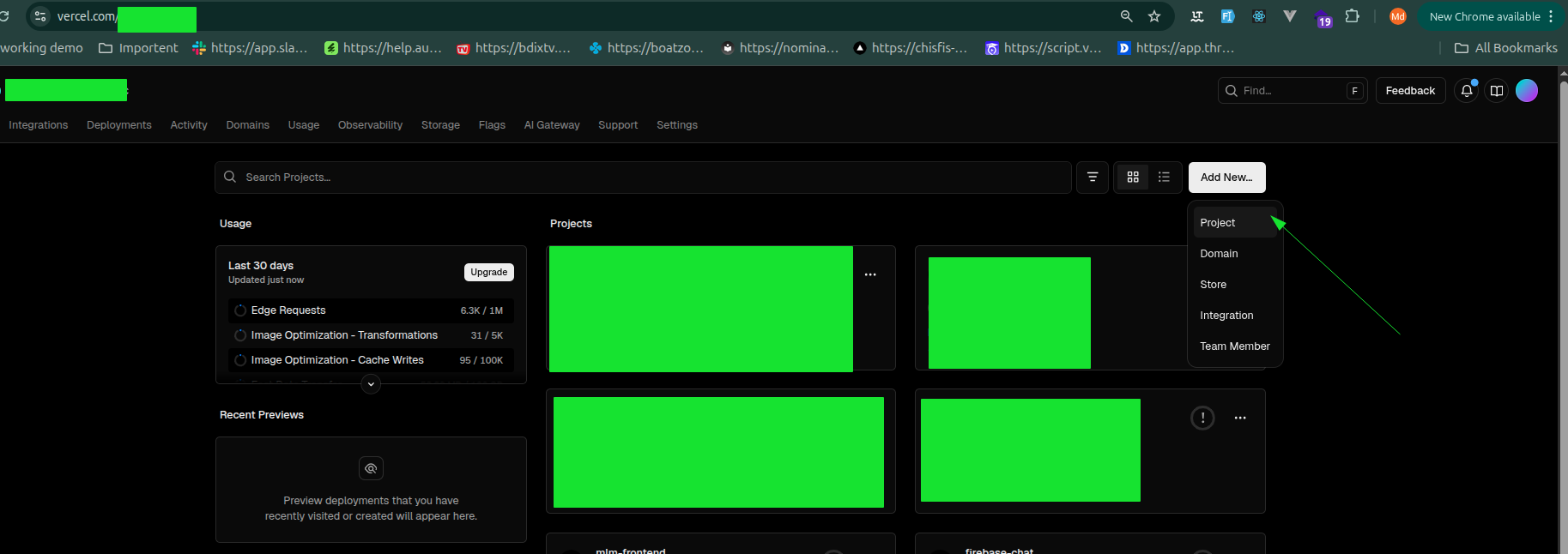Open the notifications bell icon
The width and height of the screenshot is (1568, 554).
tap(1467, 91)
